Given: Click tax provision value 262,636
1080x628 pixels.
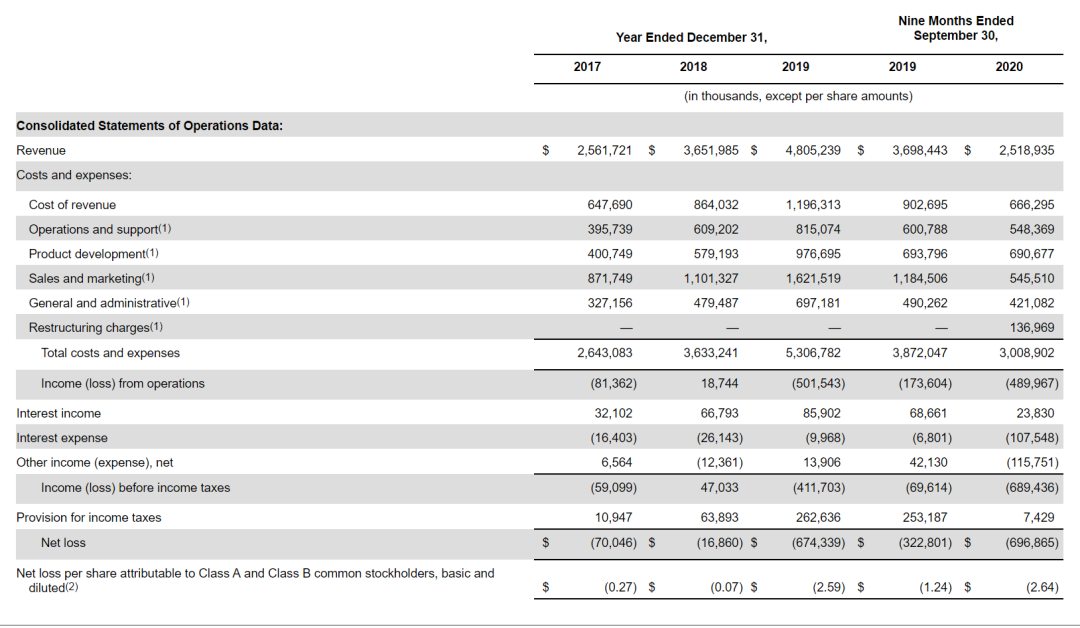Looking at the screenshot, I should (818, 517).
